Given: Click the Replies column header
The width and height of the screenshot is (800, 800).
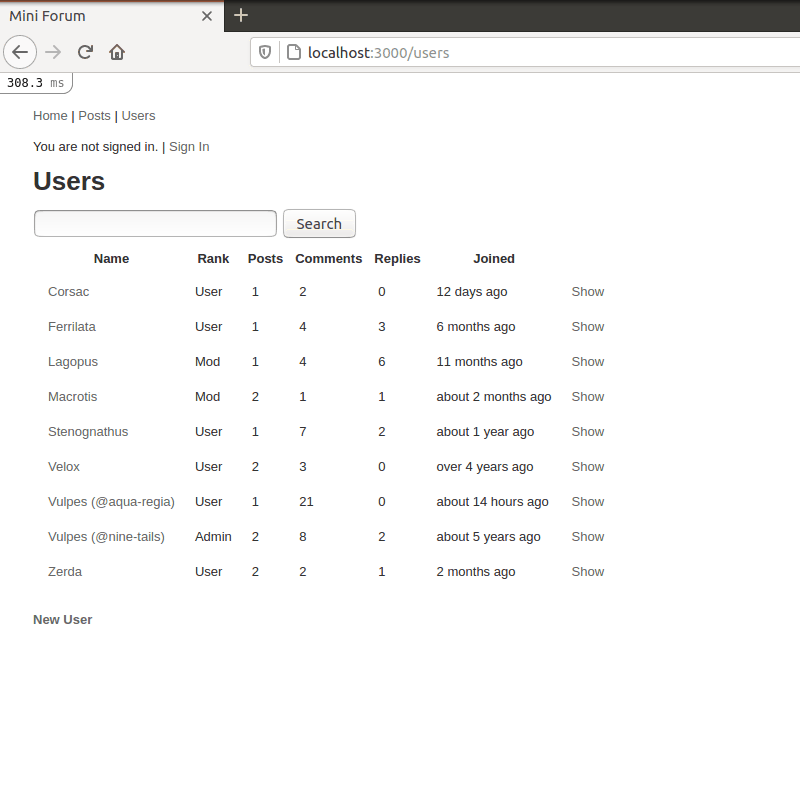Looking at the screenshot, I should point(397,259).
